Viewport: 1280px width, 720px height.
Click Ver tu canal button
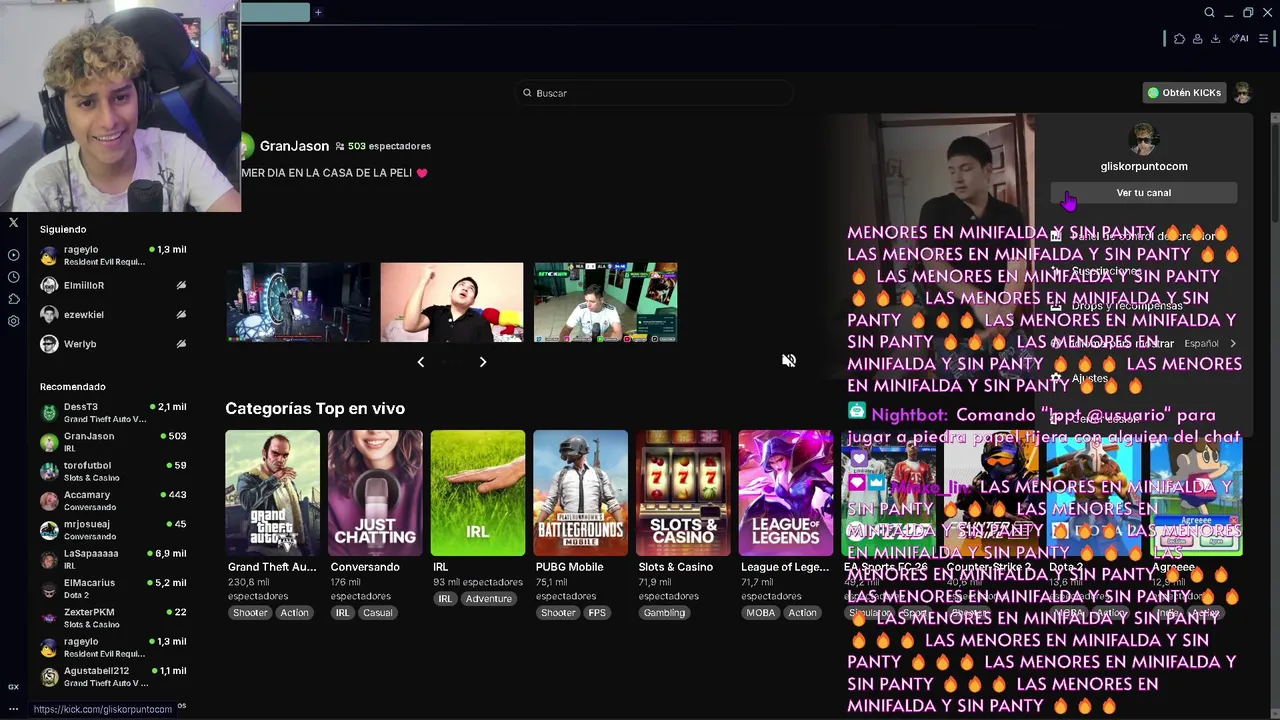[x=1144, y=193]
